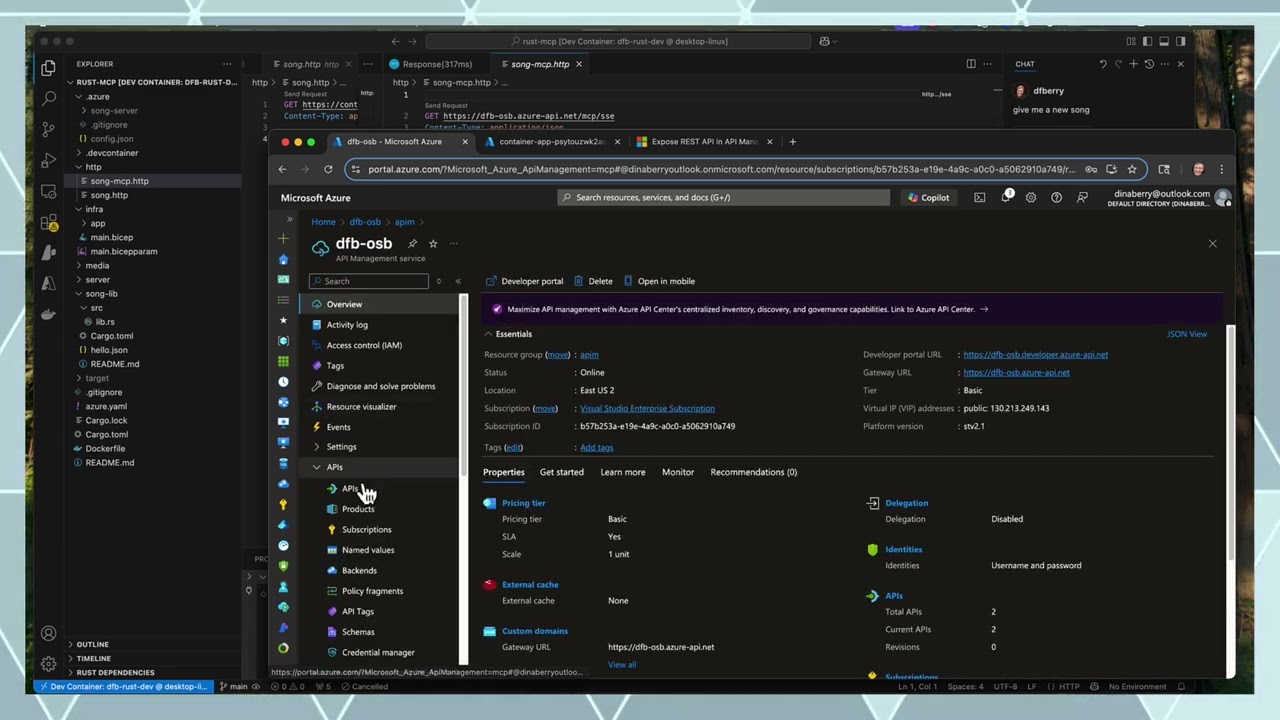Image resolution: width=1280 pixels, height=720 pixels.
Task: Open Remote Explorer in VS Code activity bar
Action: click(48, 192)
